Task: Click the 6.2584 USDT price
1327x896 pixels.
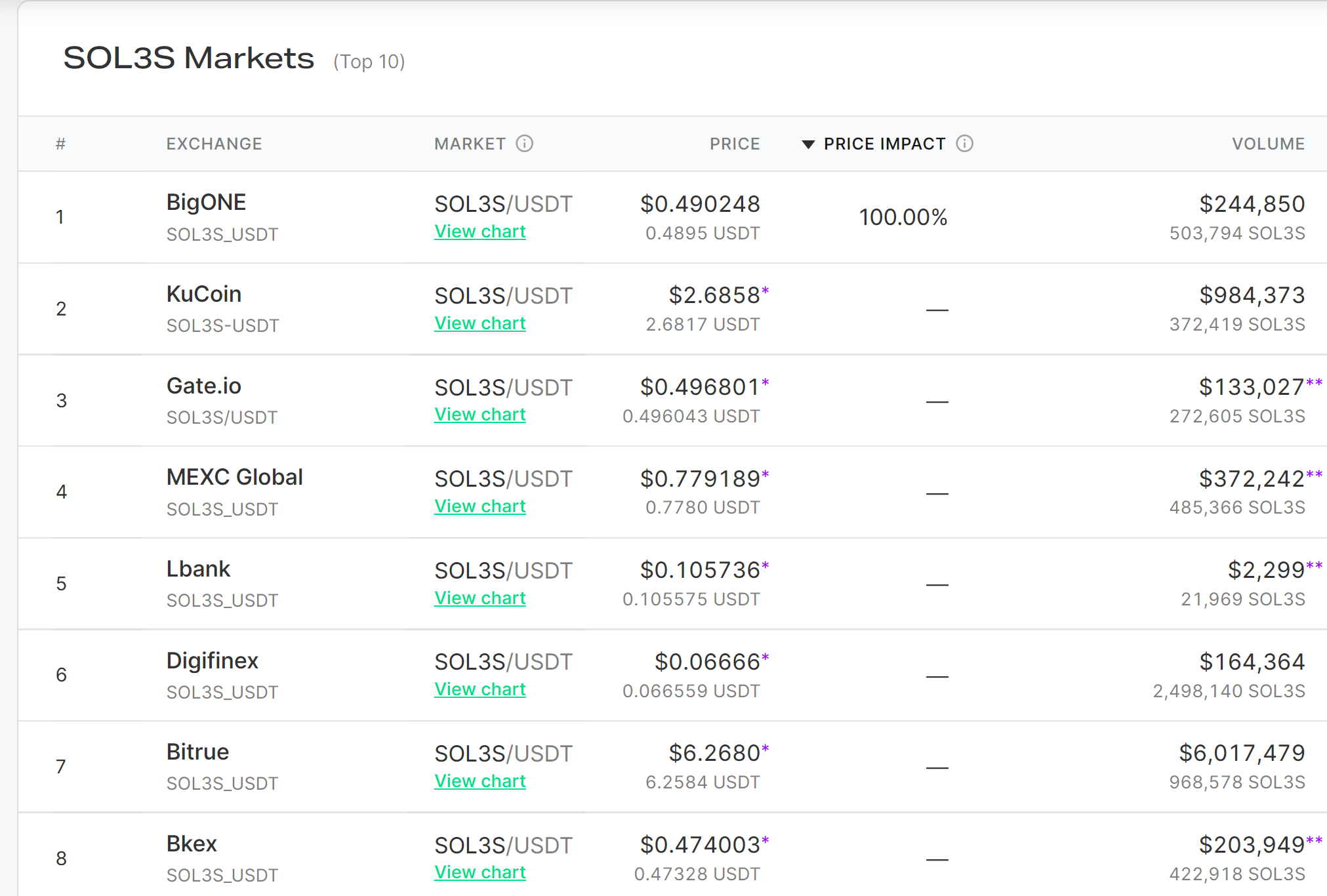Action: coord(703,783)
